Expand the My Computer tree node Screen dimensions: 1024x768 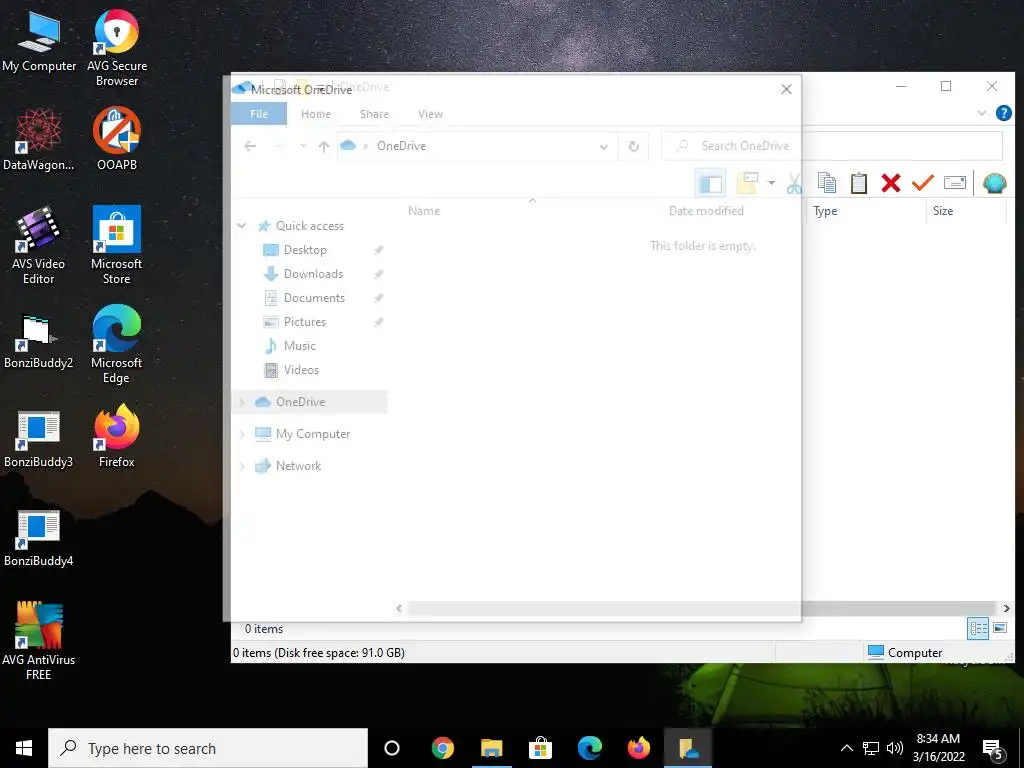(x=242, y=434)
